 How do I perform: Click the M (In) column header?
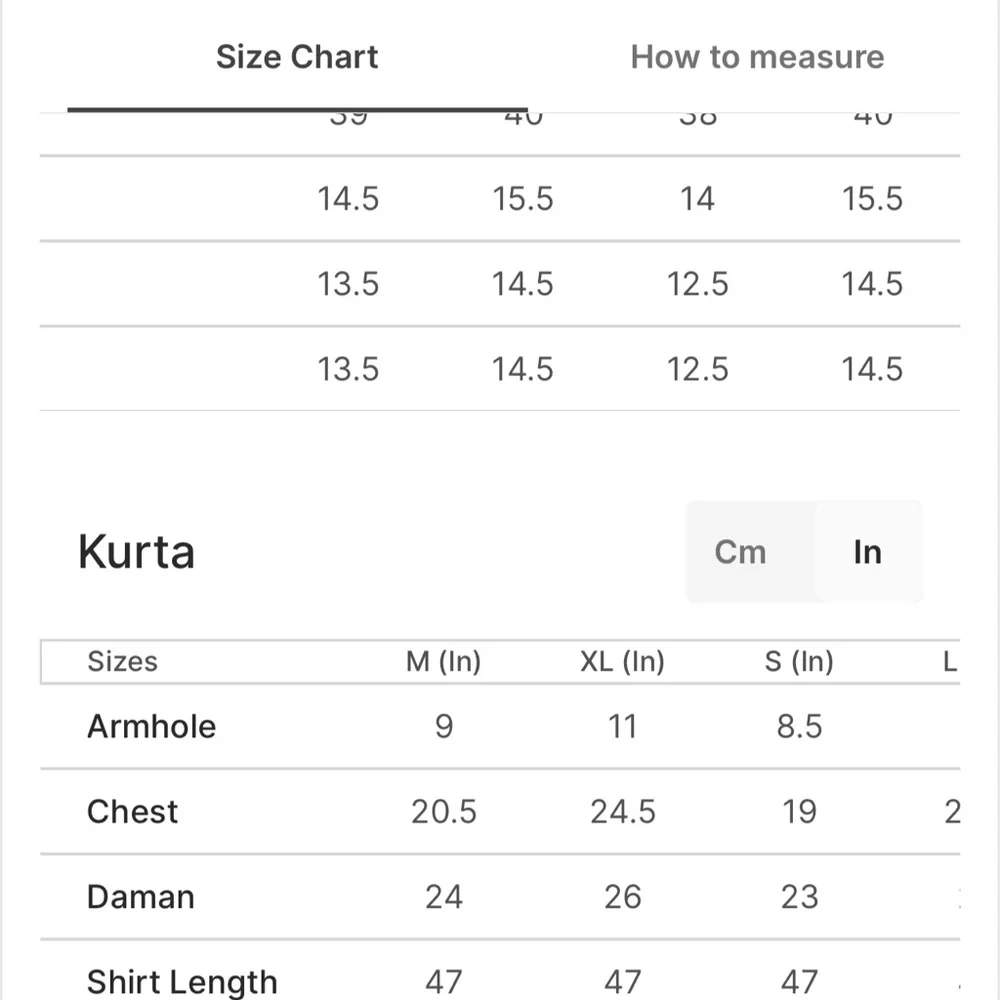pos(443,661)
